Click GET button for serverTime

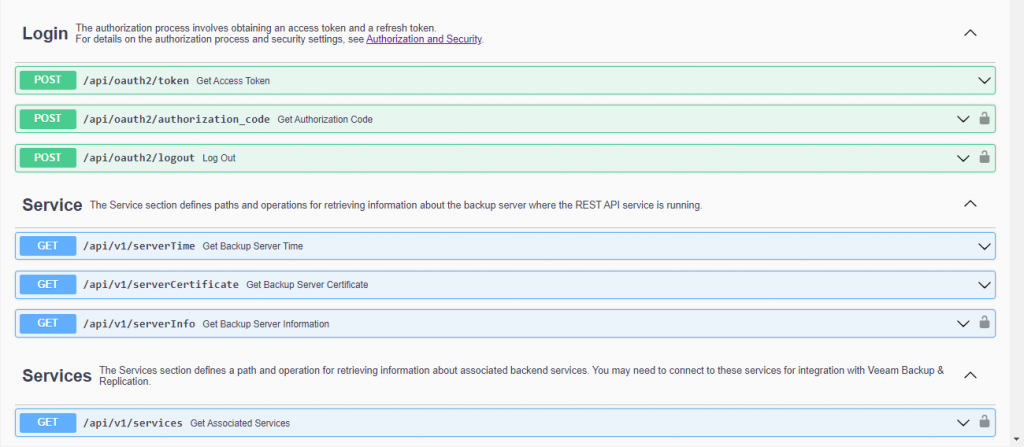tap(48, 246)
